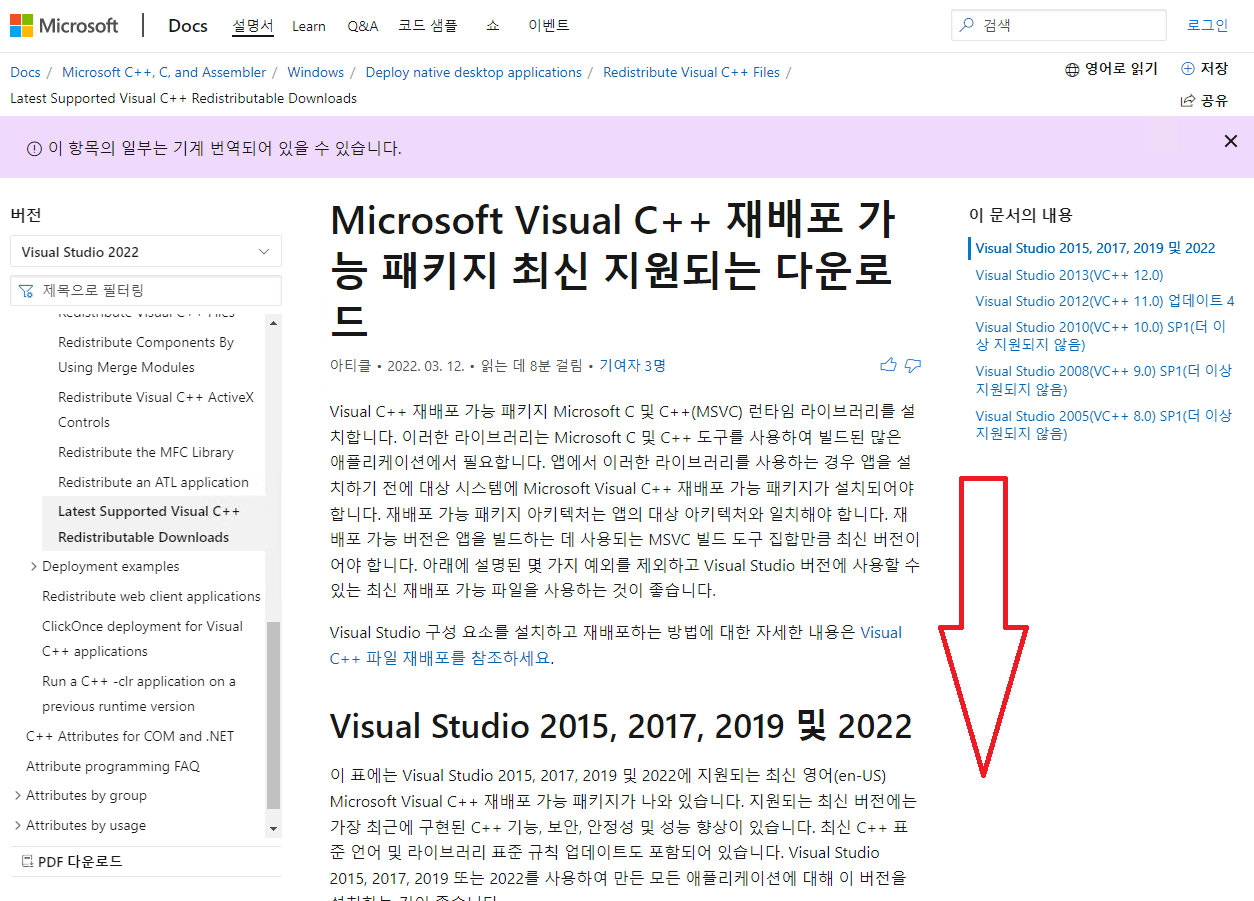
Task: Click the search magnifier icon
Action: click(x=967, y=25)
